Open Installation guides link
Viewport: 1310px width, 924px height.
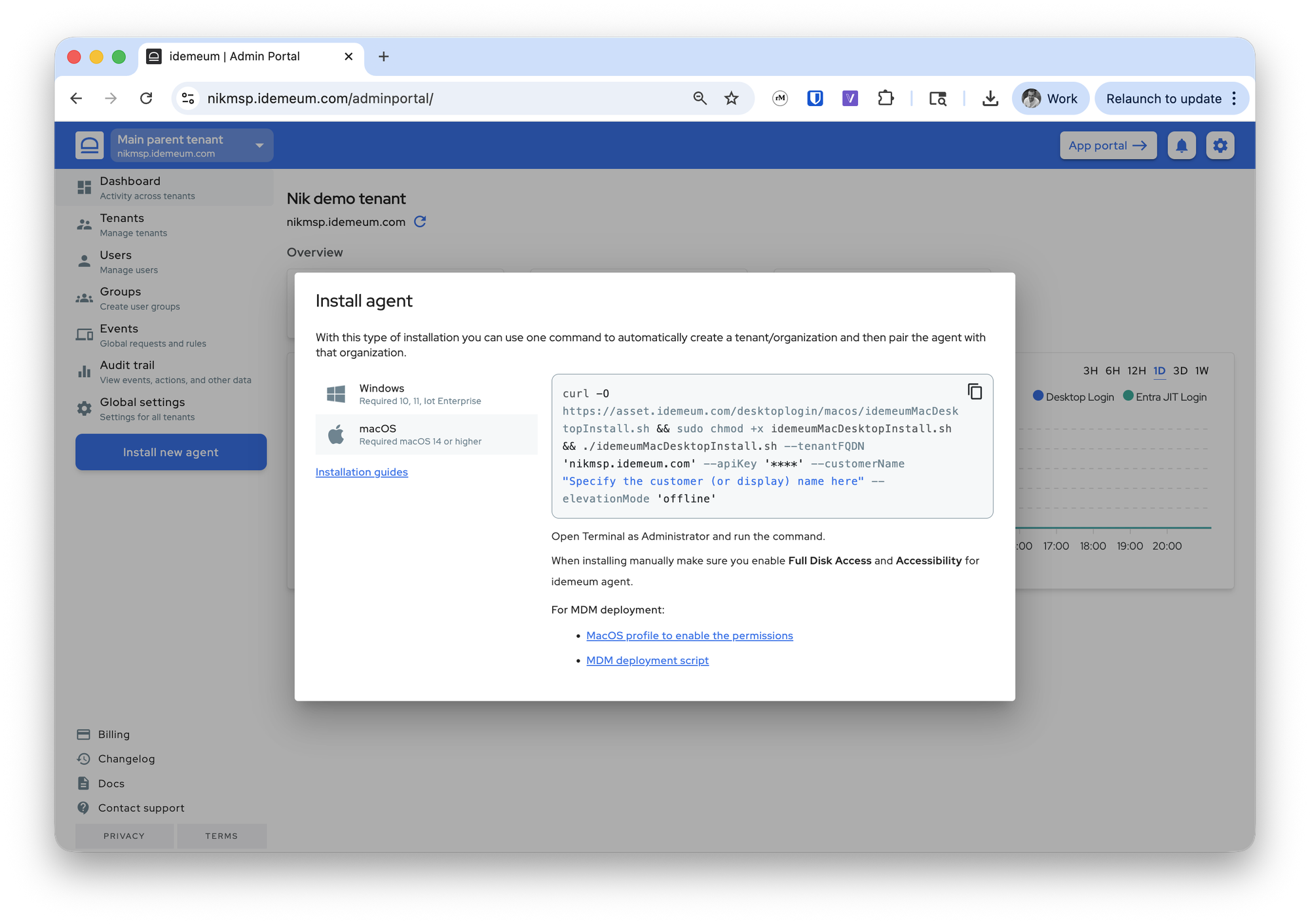point(362,472)
